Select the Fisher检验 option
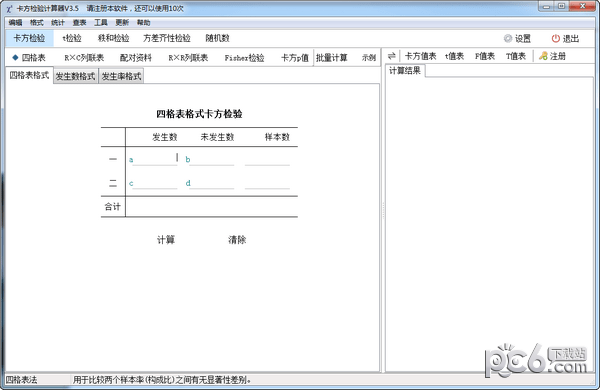This screenshot has width=600, height=390. coord(244,58)
